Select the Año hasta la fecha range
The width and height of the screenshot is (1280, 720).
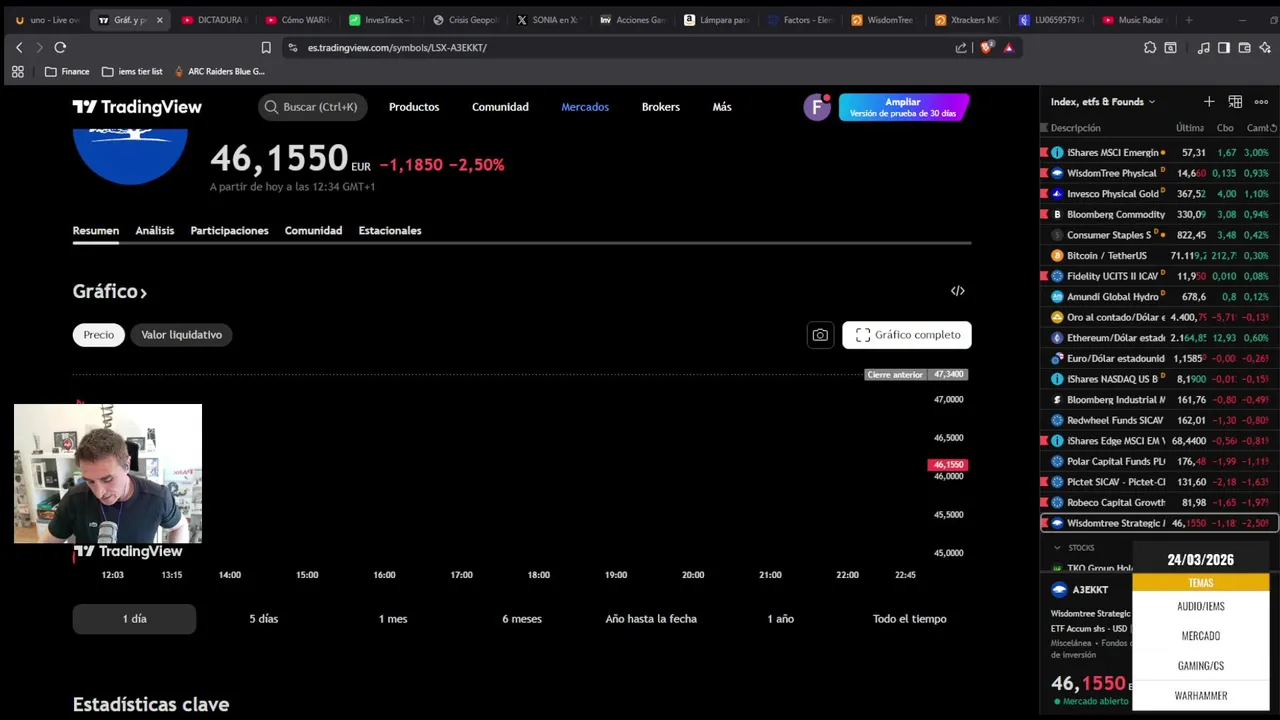coord(651,619)
